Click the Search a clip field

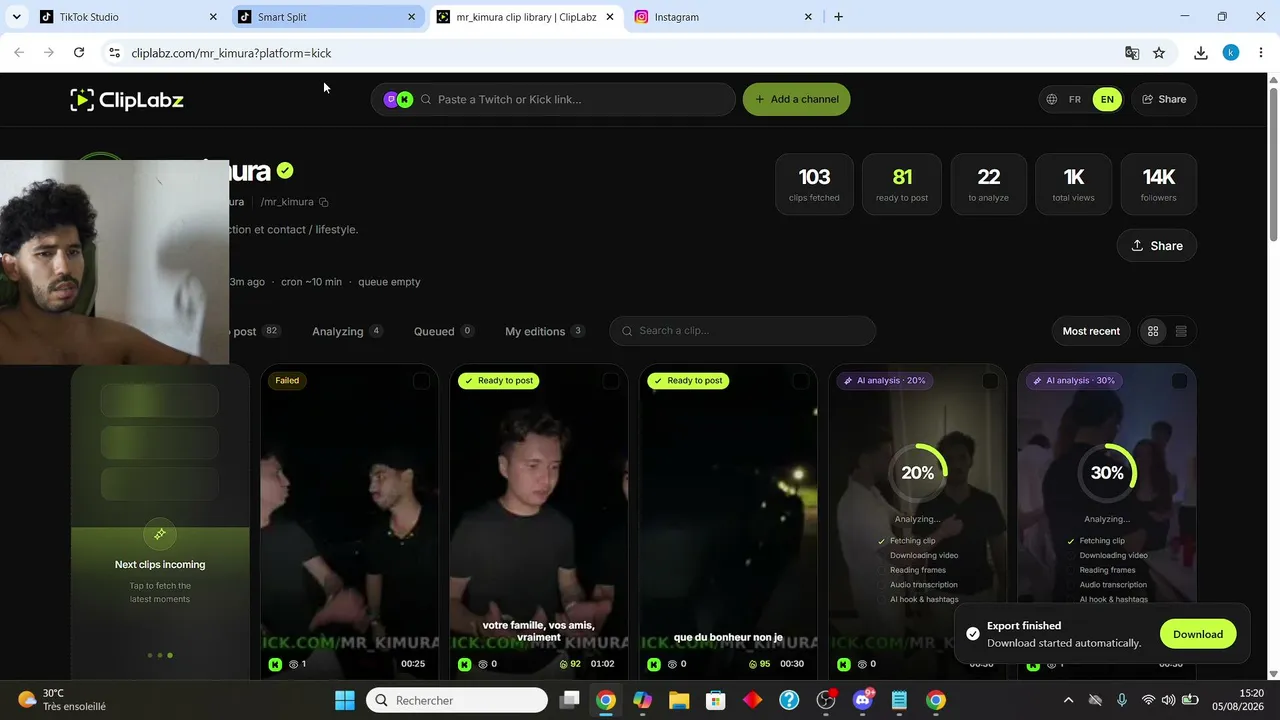pos(743,331)
